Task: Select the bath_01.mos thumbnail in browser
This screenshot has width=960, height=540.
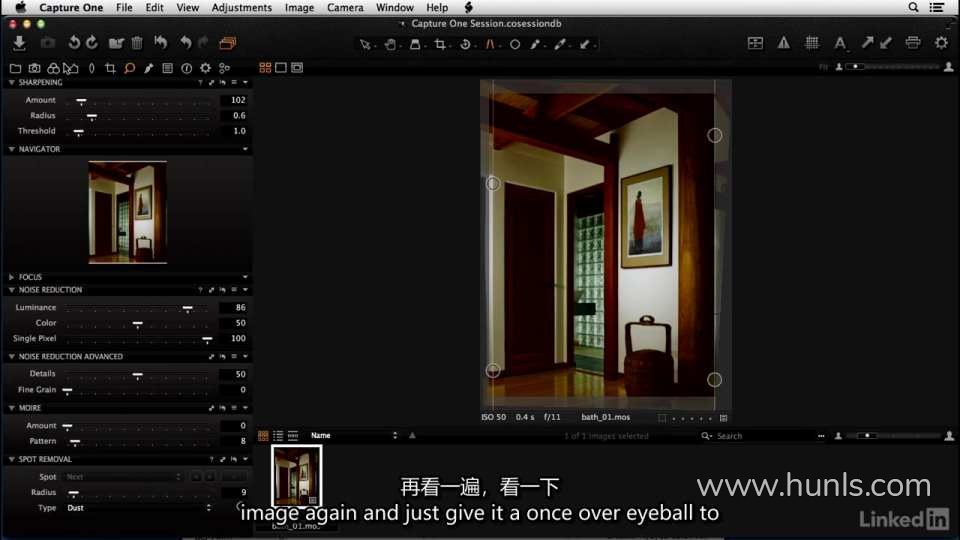Action: click(296, 476)
